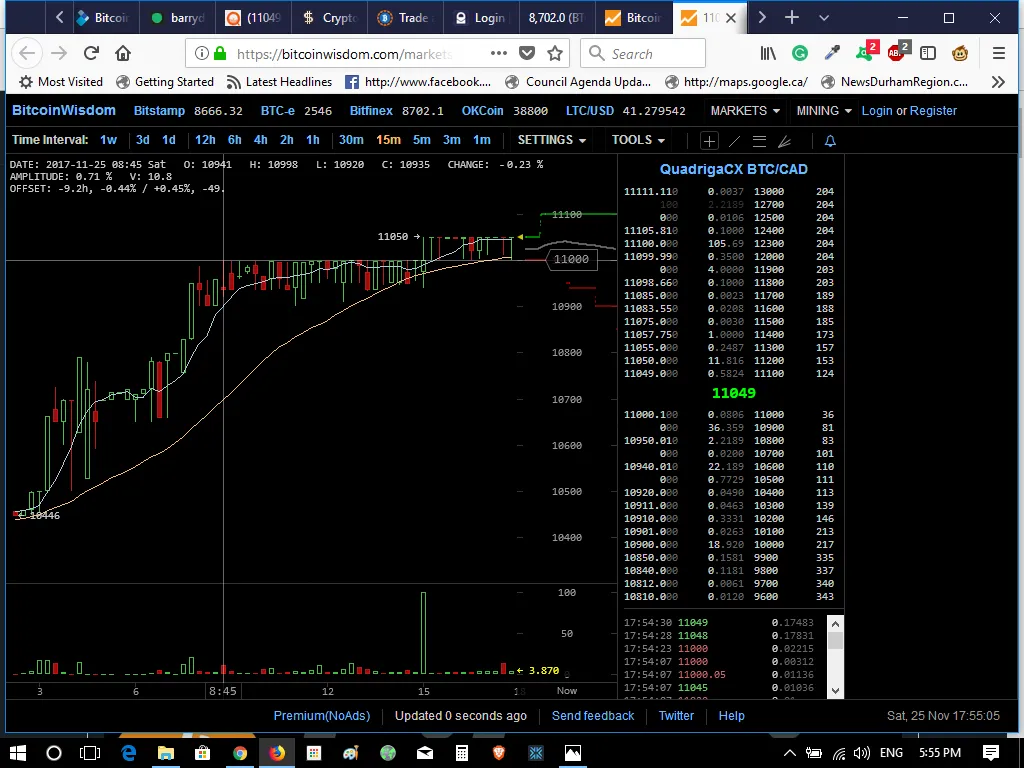Go to the Firefox home page

123,54
